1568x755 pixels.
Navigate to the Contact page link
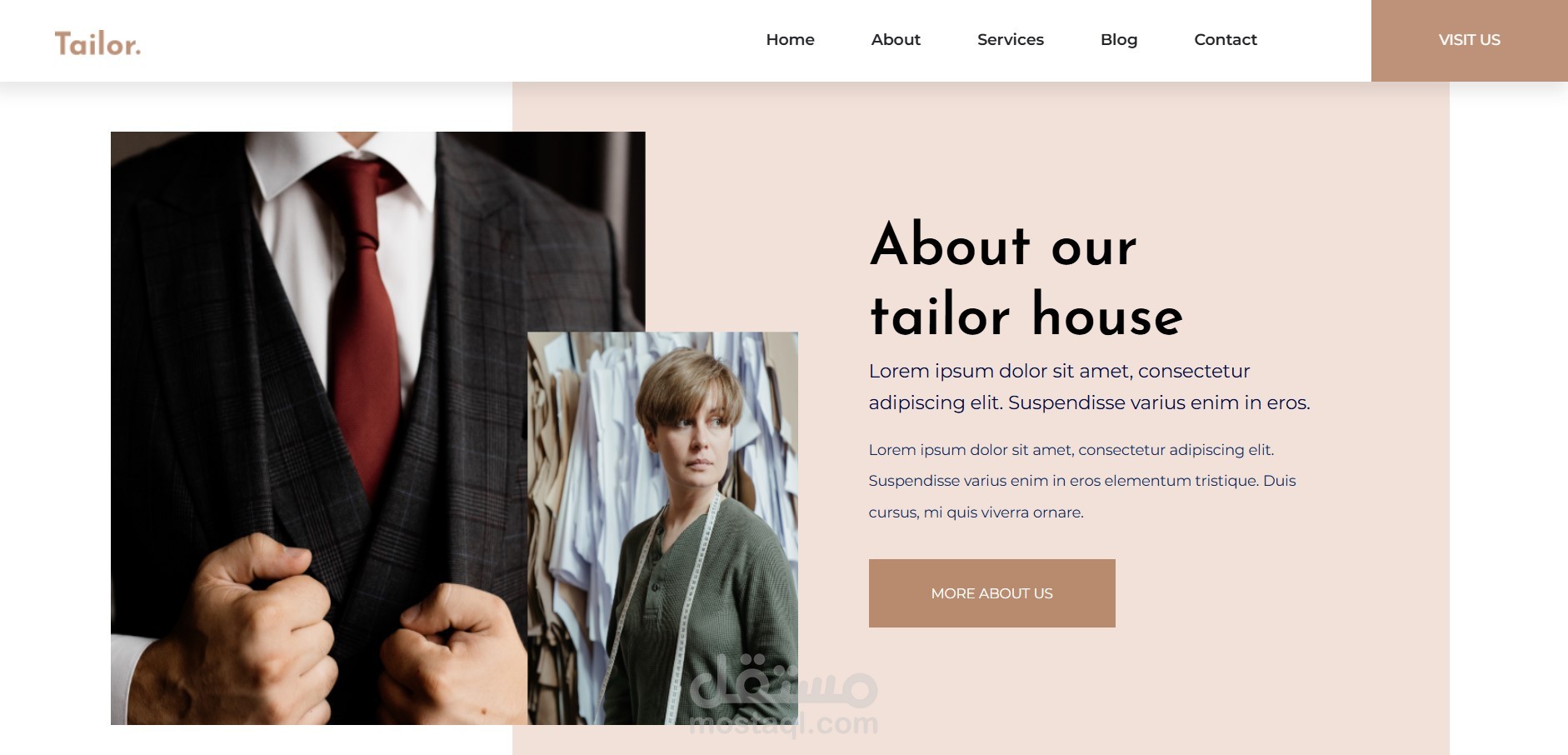(x=1225, y=39)
